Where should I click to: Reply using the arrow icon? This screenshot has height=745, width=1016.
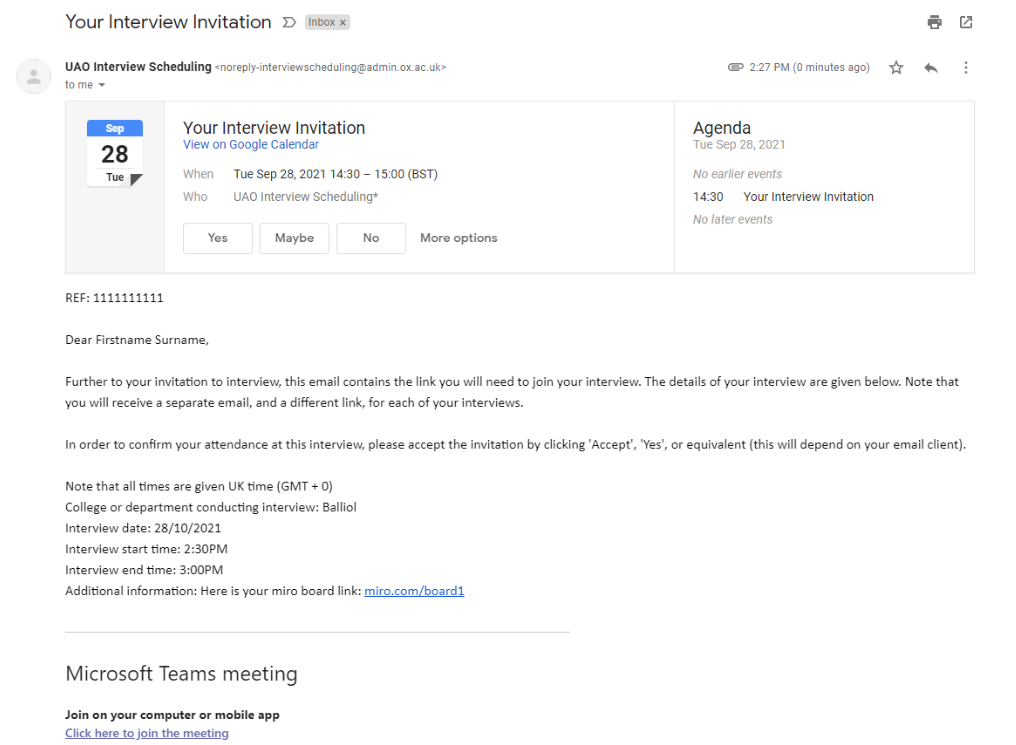931,67
